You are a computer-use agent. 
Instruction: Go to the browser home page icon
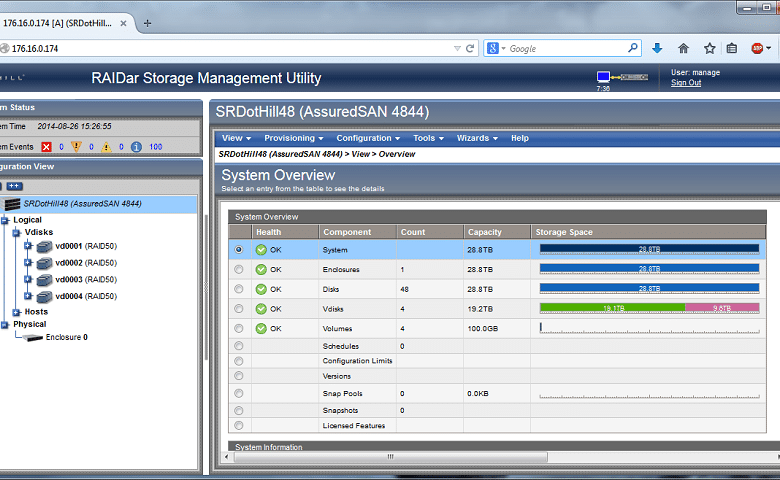tap(683, 48)
